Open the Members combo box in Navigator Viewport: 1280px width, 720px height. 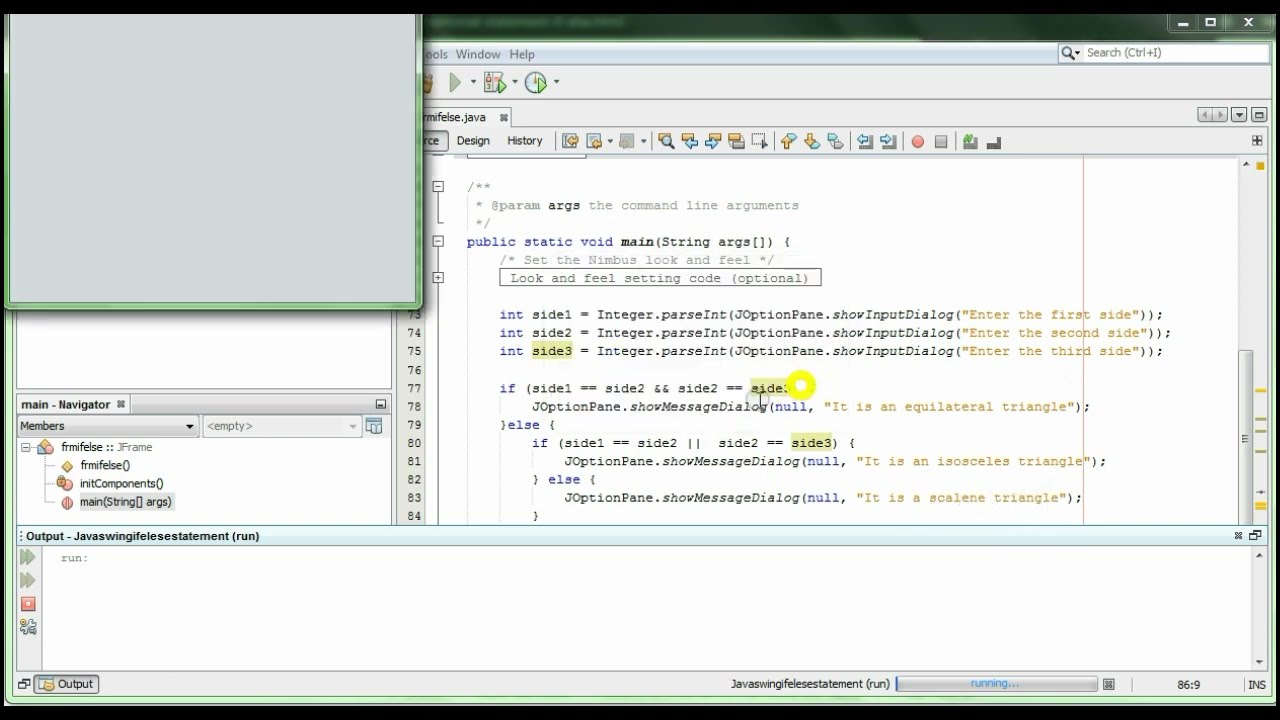[x=107, y=426]
